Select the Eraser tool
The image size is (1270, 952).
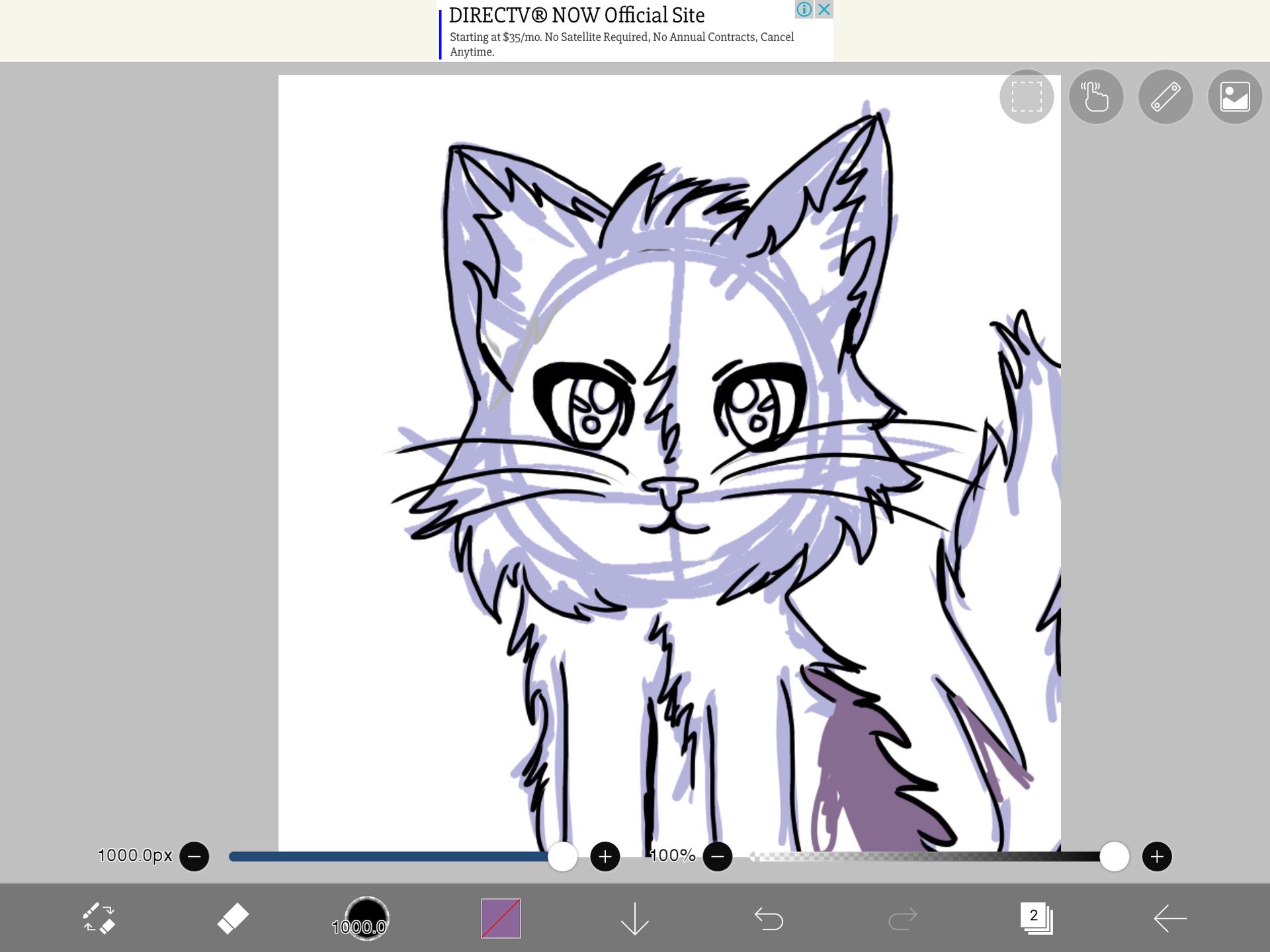tap(233, 918)
